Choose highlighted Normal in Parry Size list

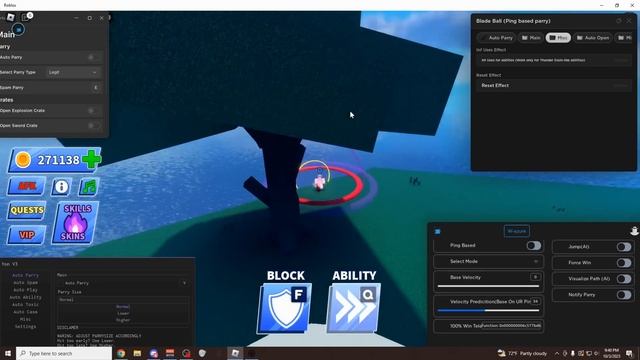click(x=123, y=307)
